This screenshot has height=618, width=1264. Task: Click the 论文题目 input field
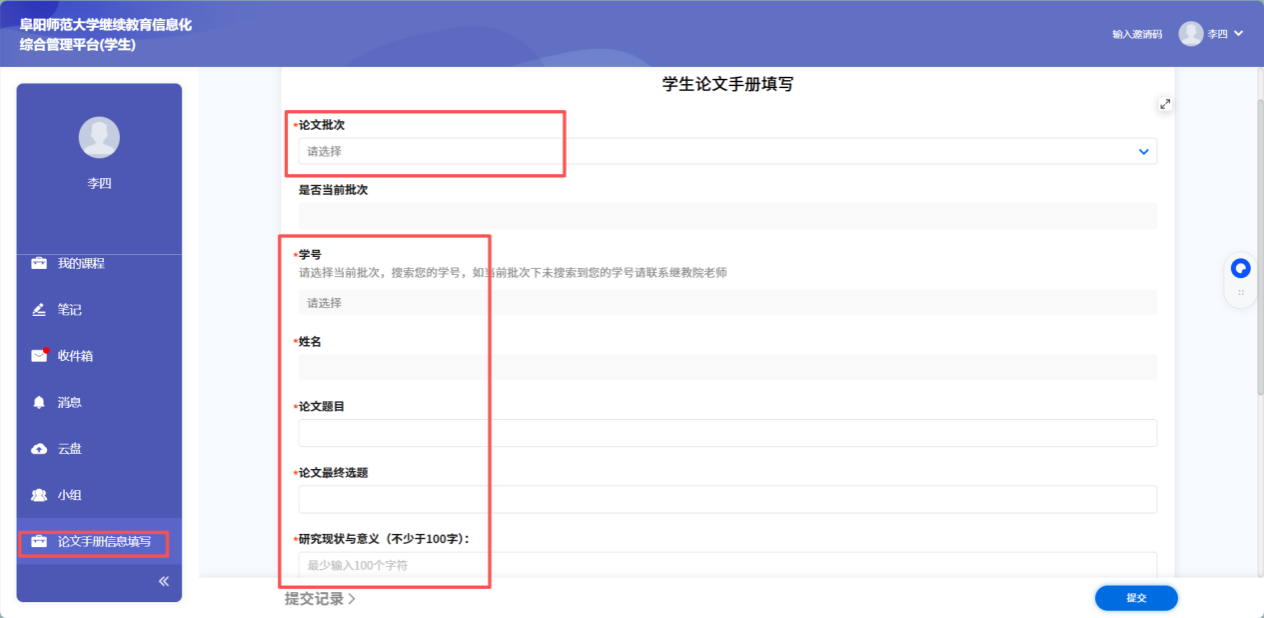[727, 433]
